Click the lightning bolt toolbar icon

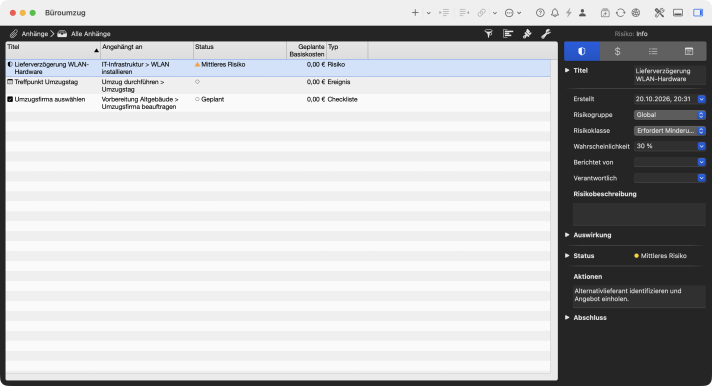pos(569,13)
